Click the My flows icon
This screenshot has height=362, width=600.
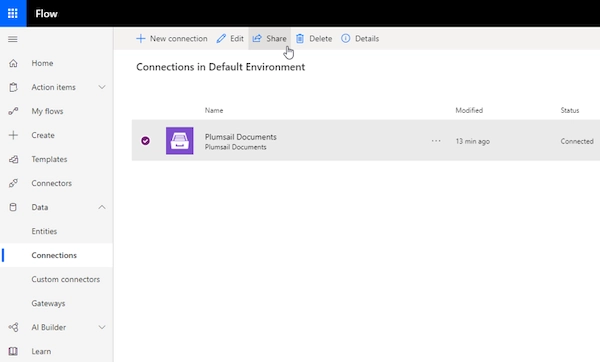click(x=13, y=111)
